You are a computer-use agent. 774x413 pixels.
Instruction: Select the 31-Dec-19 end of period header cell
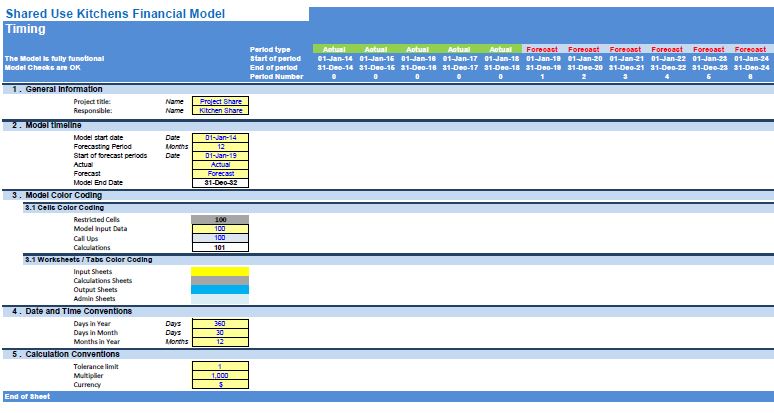click(543, 67)
